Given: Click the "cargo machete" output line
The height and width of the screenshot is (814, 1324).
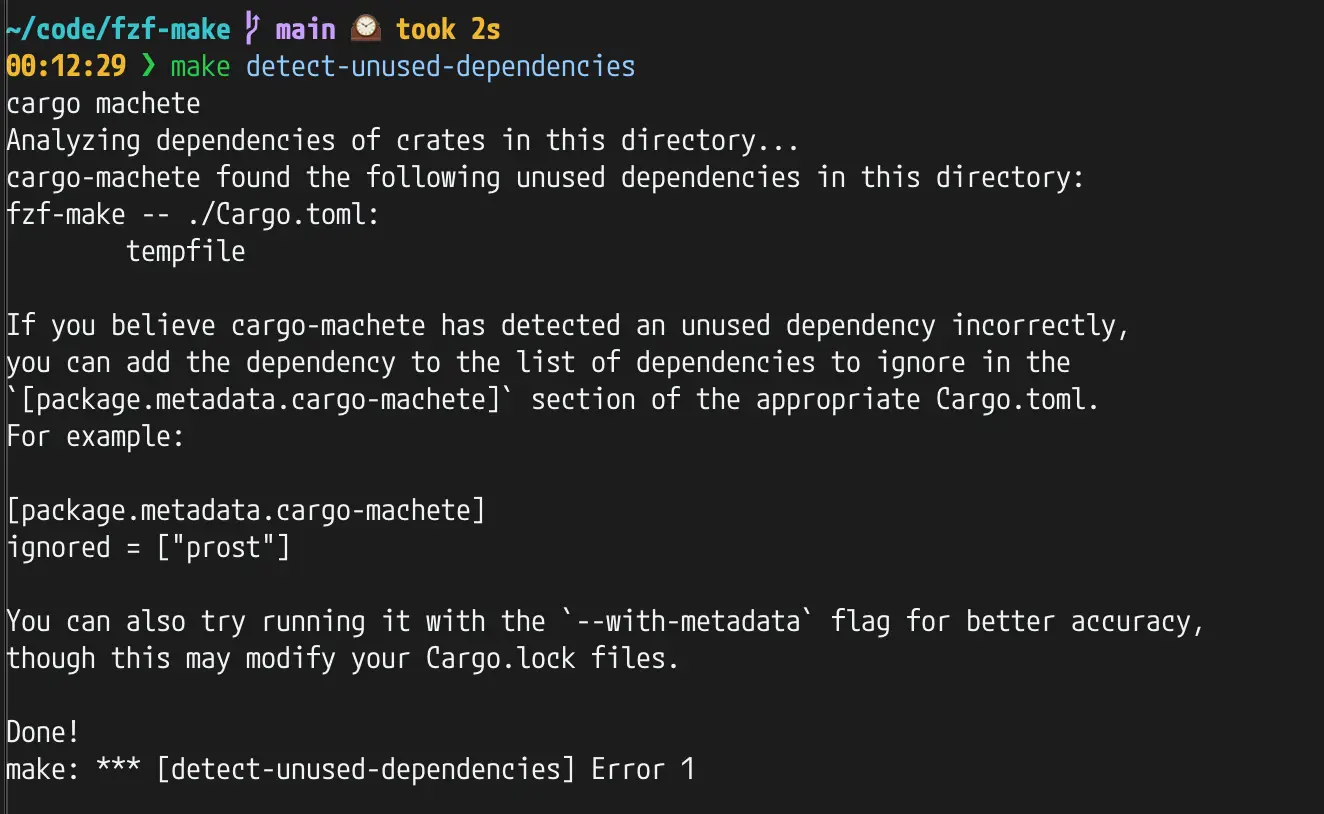Looking at the screenshot, I should click(103, 104).
